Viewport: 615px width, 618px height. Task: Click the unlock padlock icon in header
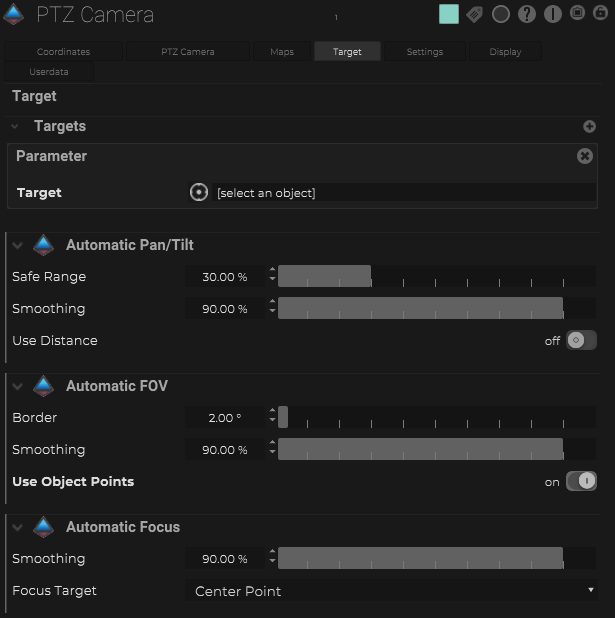click(x=603, y=14)
